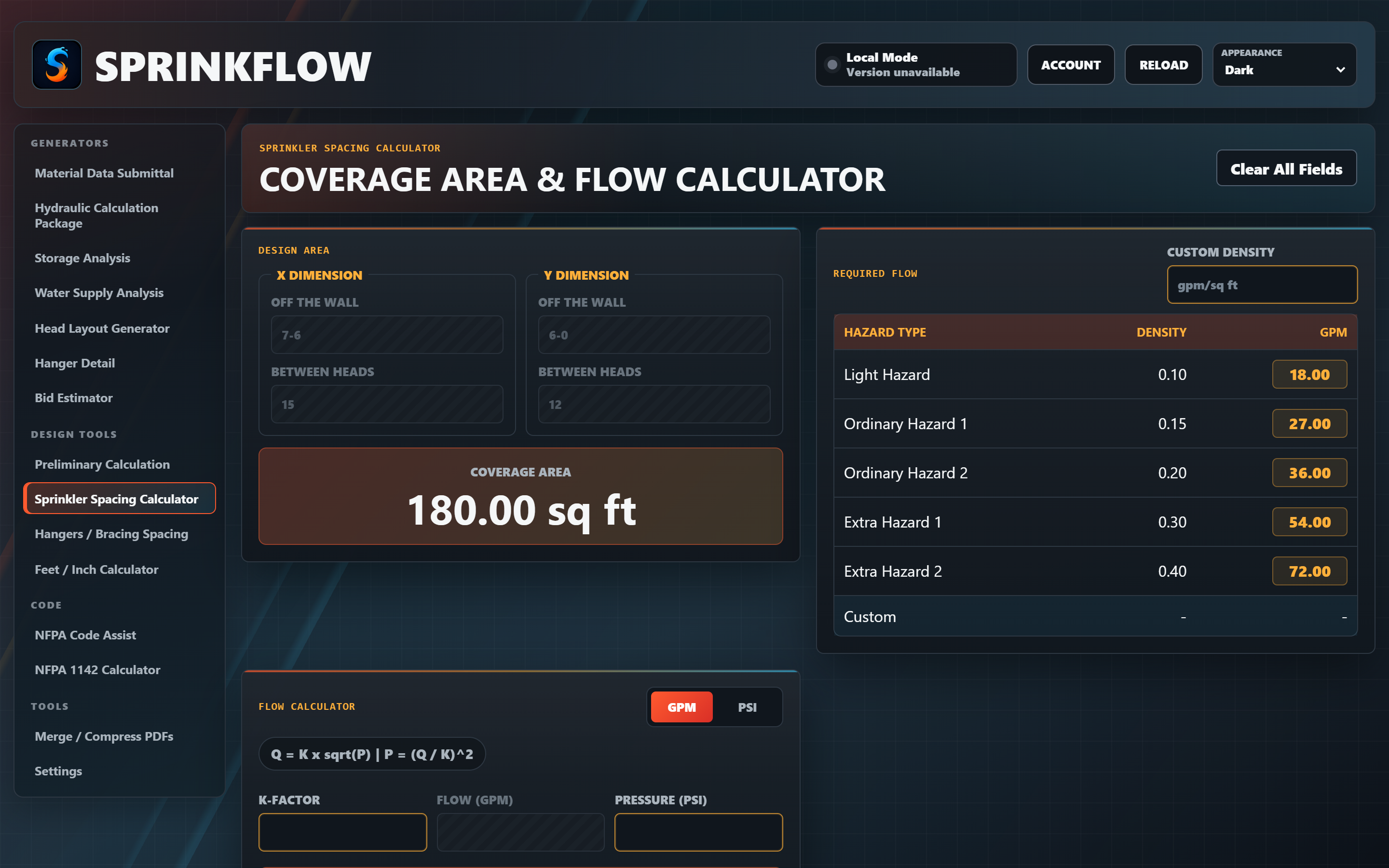This screenshot has width=1389, height=868.
Task: Click the GPM column header
Action: click(x=1333, y=332)
